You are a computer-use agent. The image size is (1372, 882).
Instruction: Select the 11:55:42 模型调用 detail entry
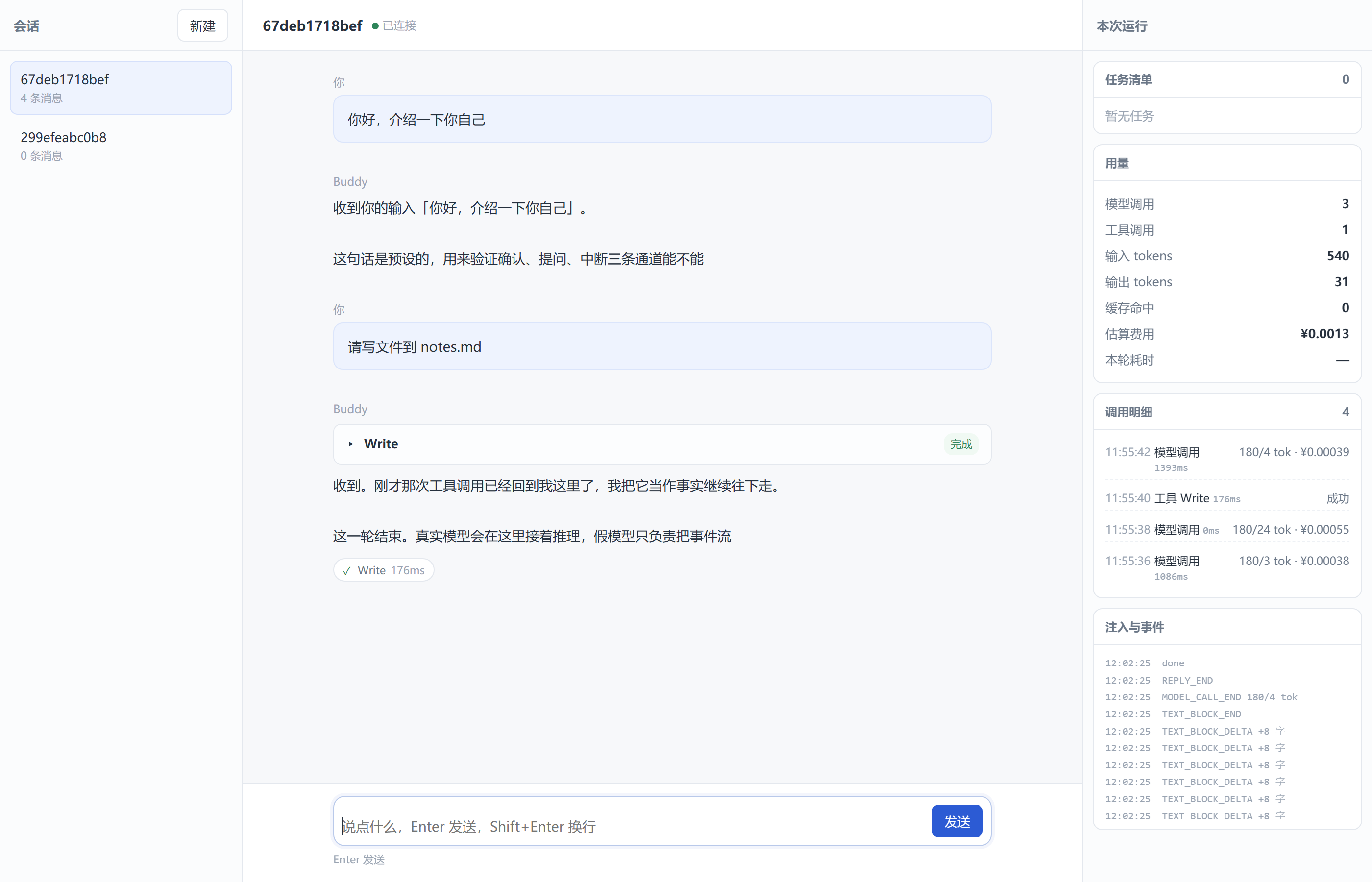1226,459
